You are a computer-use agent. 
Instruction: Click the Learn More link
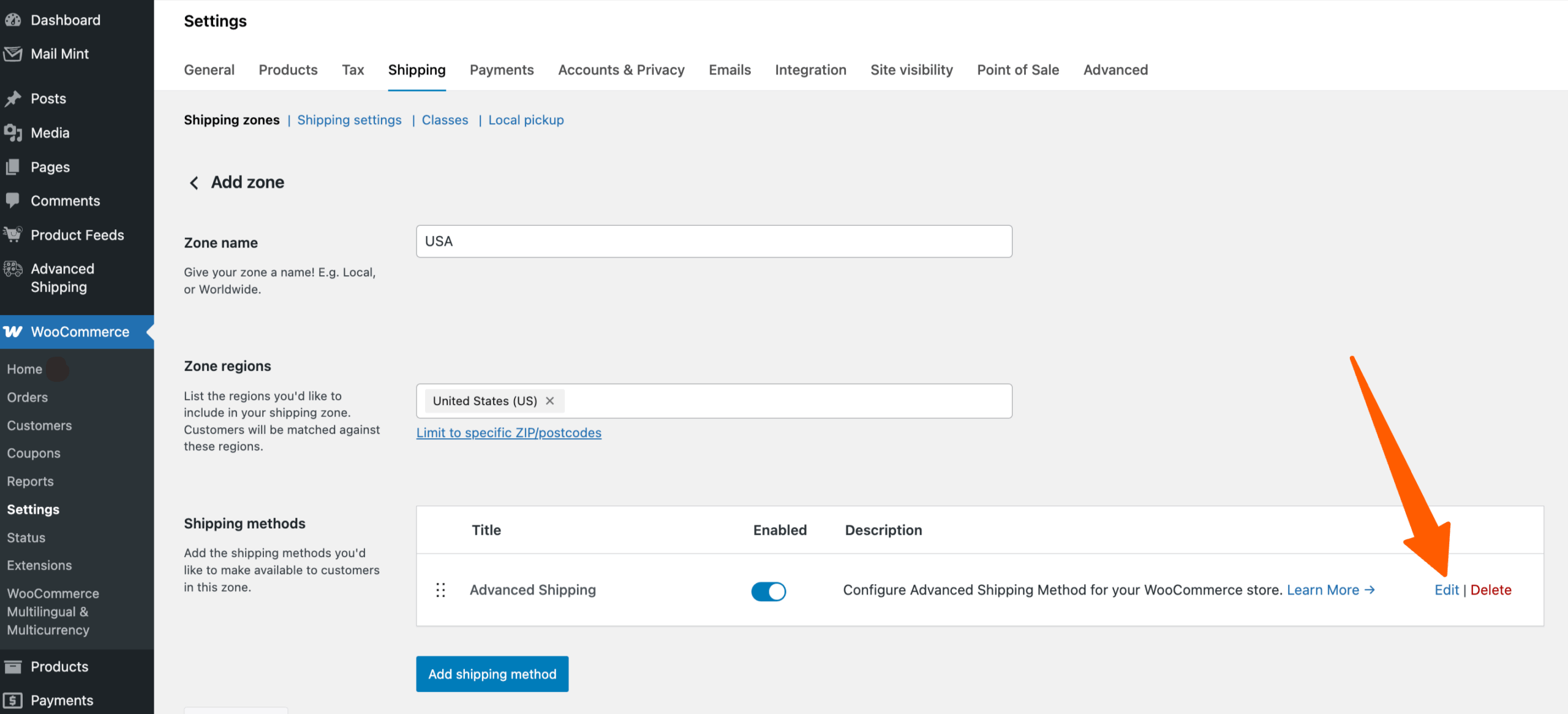coord(1330,590)
